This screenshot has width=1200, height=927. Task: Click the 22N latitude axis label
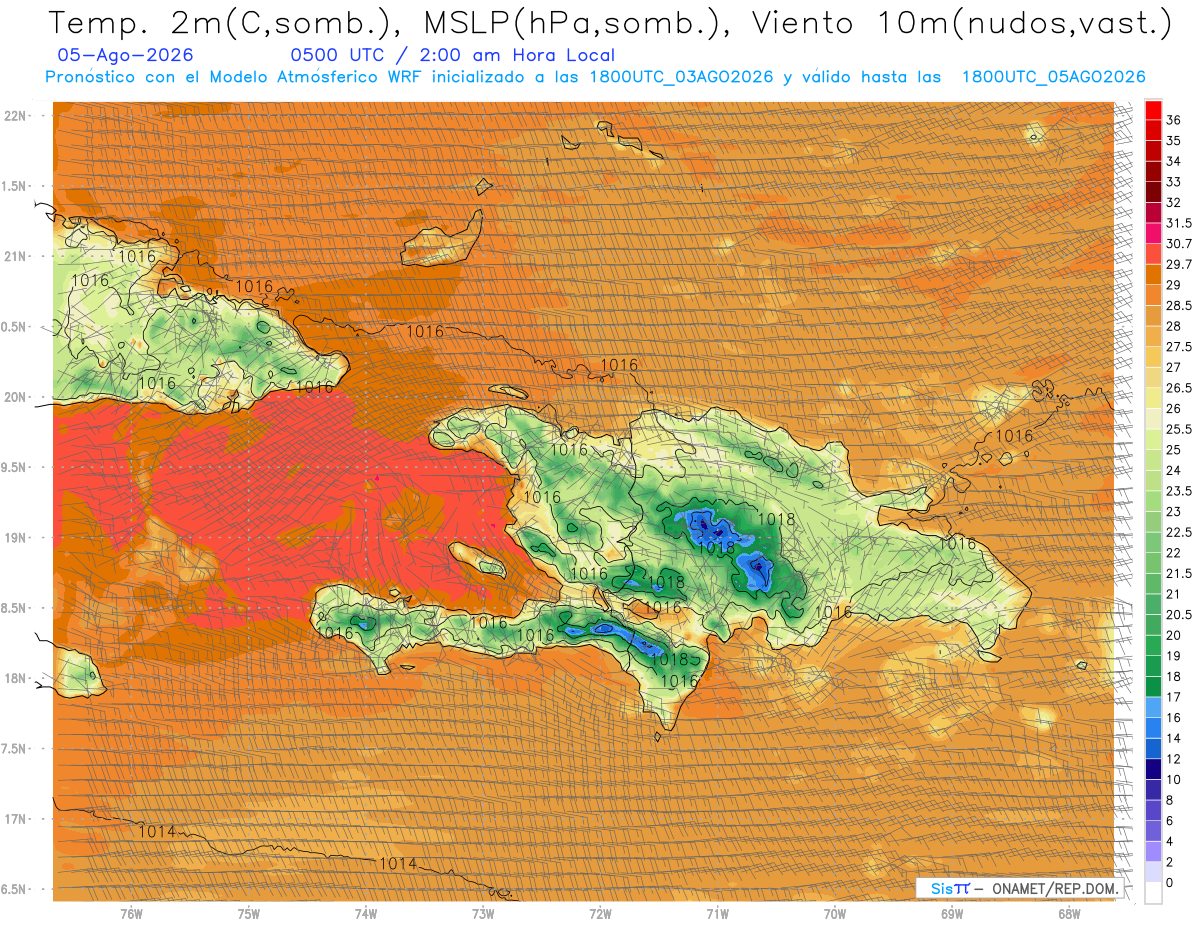pos(15,116)
